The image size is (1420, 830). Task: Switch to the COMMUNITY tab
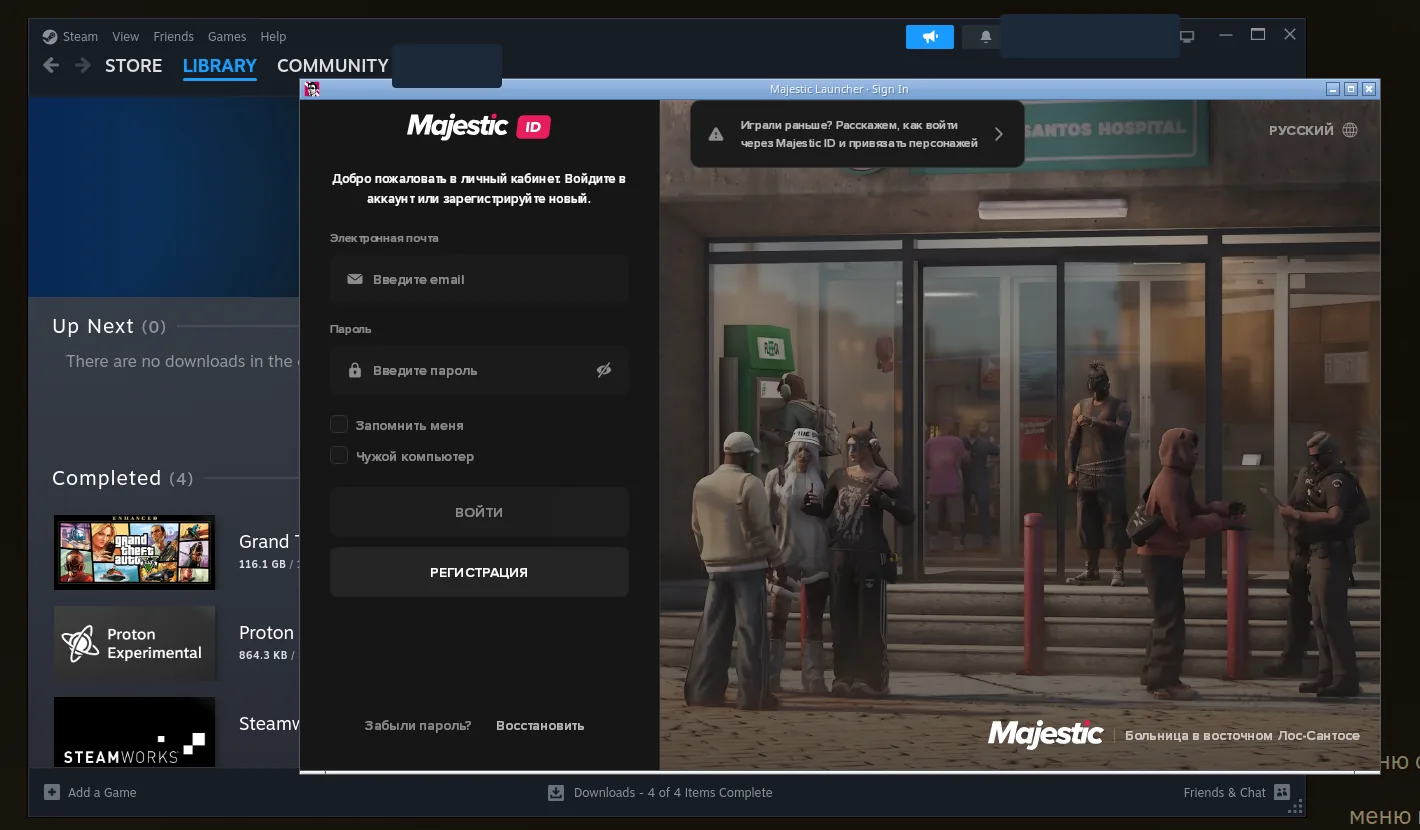pos(332,66)
